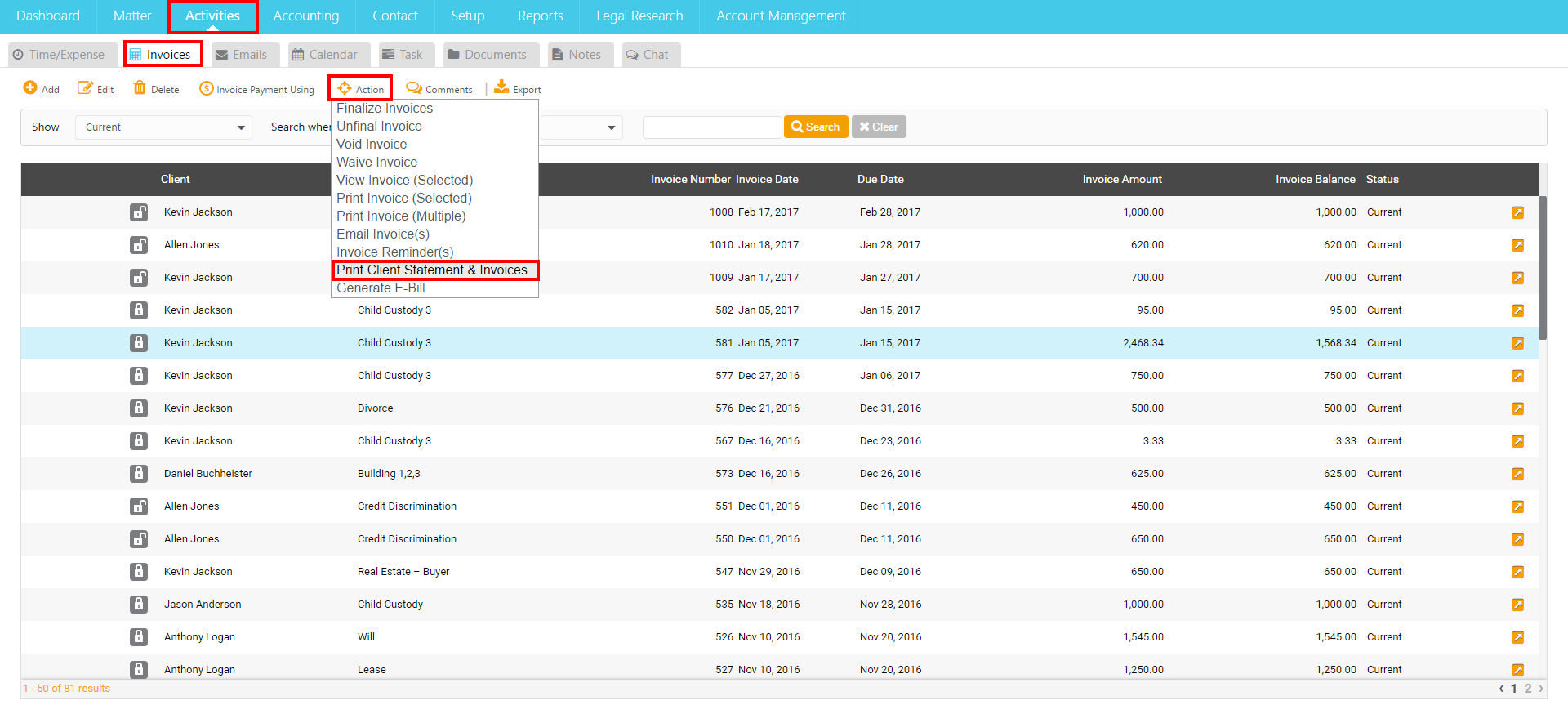Open invoice 1009 detail arrow icon
The width and height of the screenshot is (1568, 705).
click(1517, 278)
